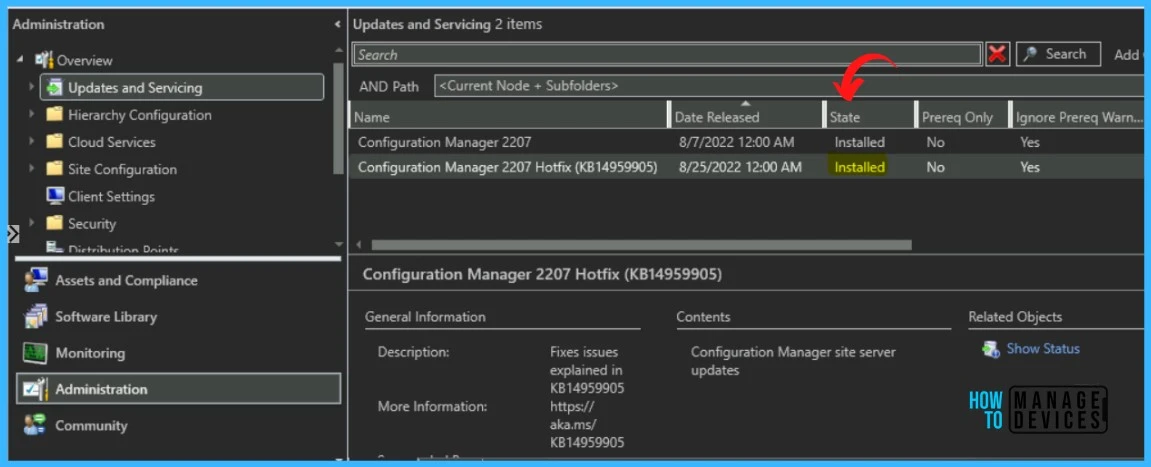This screenshot has height=467, width=1151.
Task: Select the Cloud Services tree item
Action: (x=112, y=142)
